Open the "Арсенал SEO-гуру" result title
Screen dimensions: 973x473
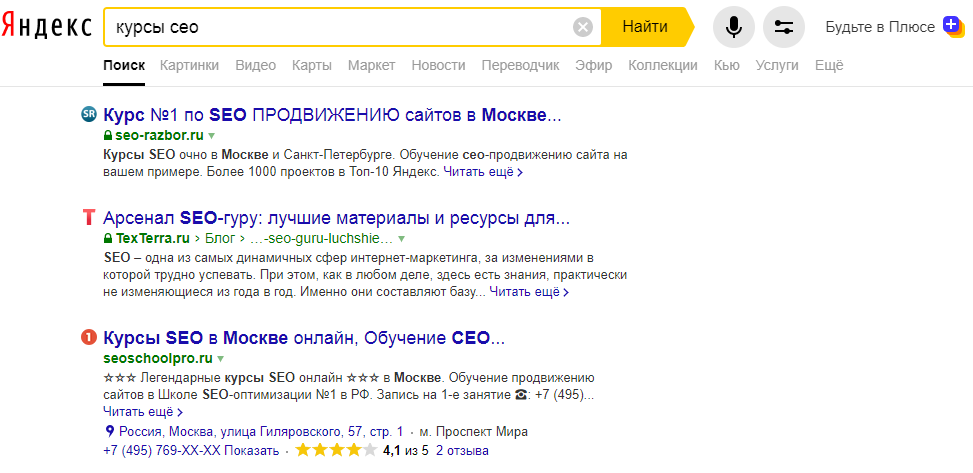tap(336, 218)
